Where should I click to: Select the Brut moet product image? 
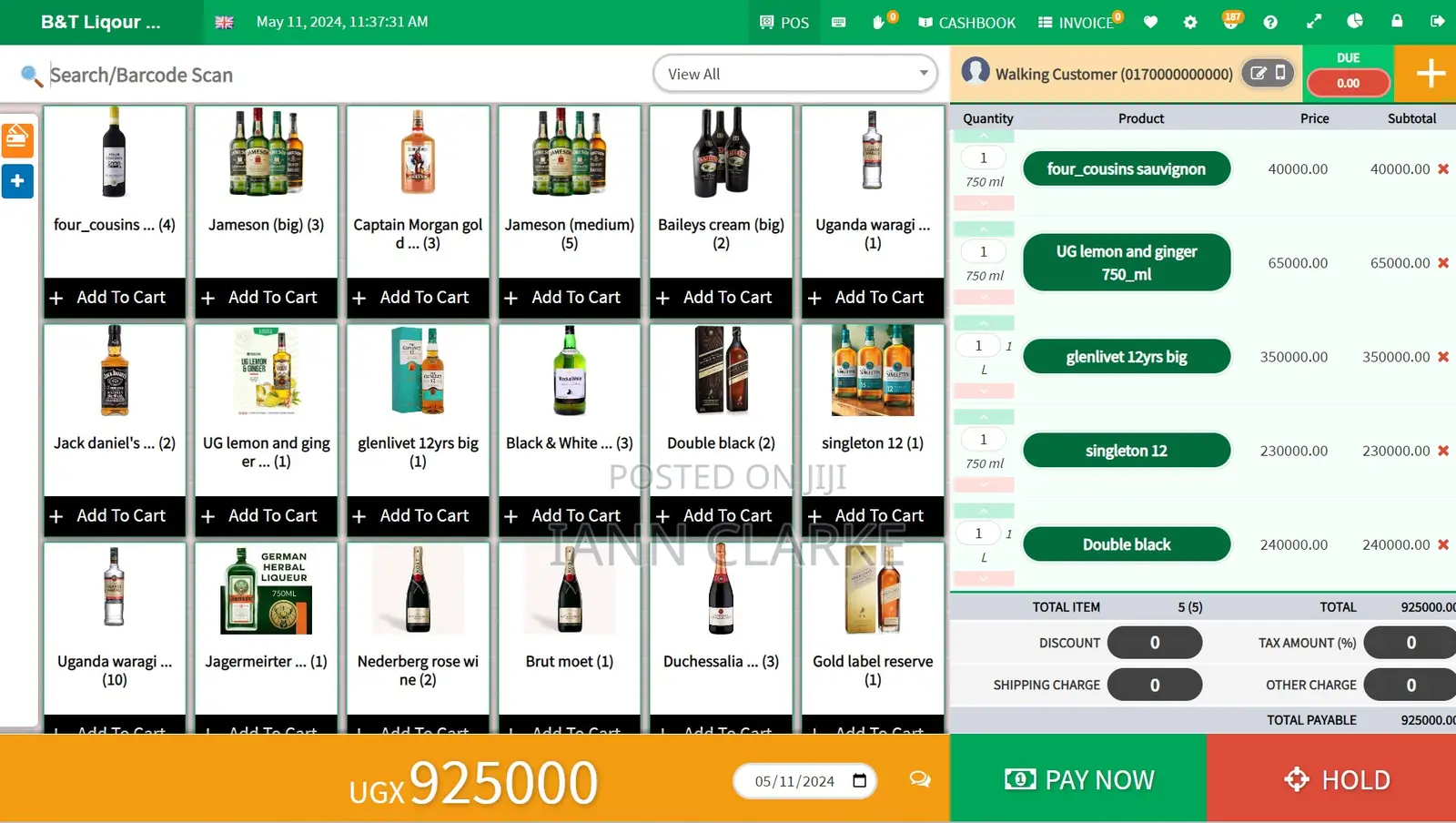tap(570, 590)
